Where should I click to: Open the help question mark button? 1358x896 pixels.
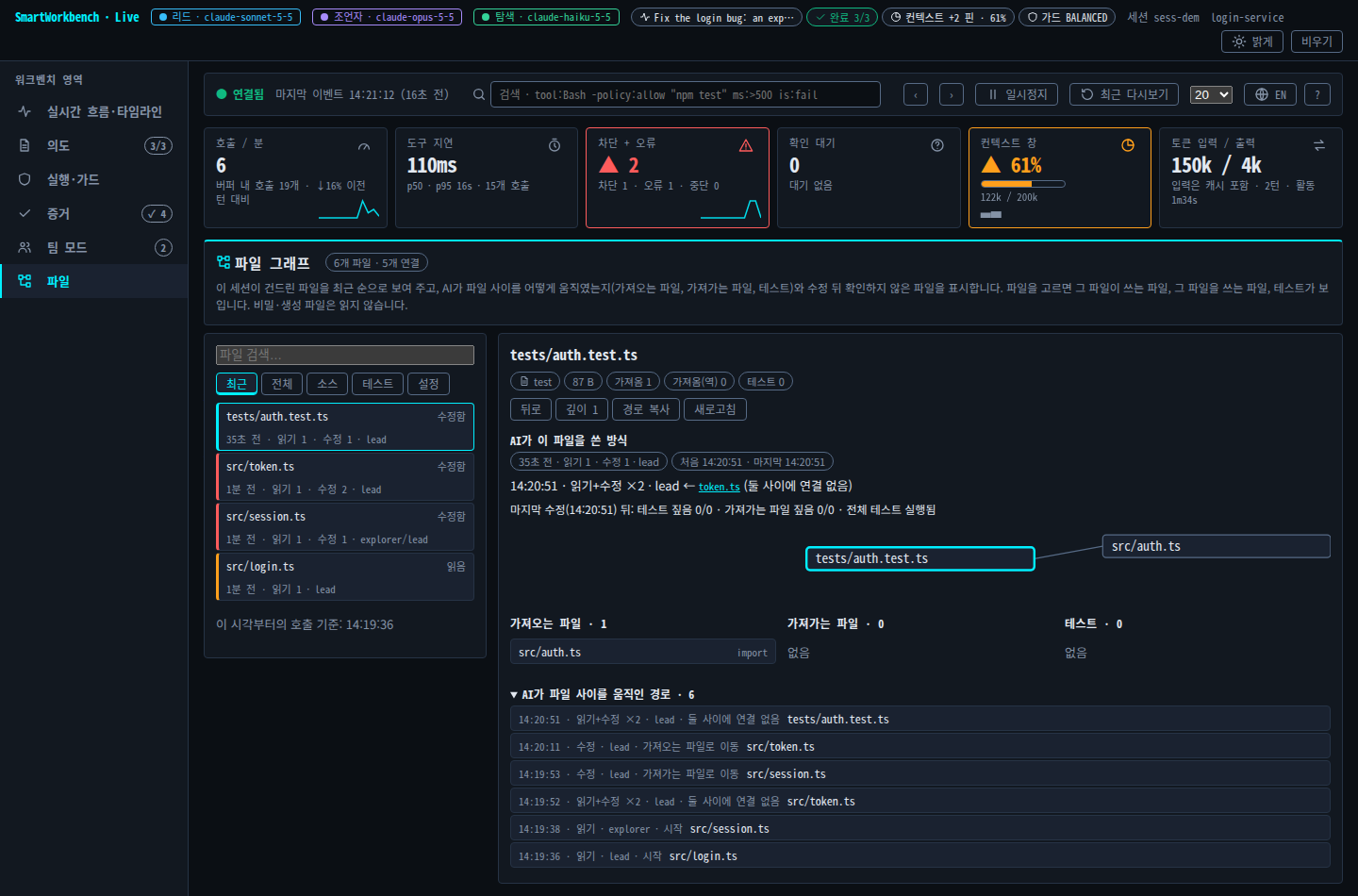click(x=1317, y=94)
